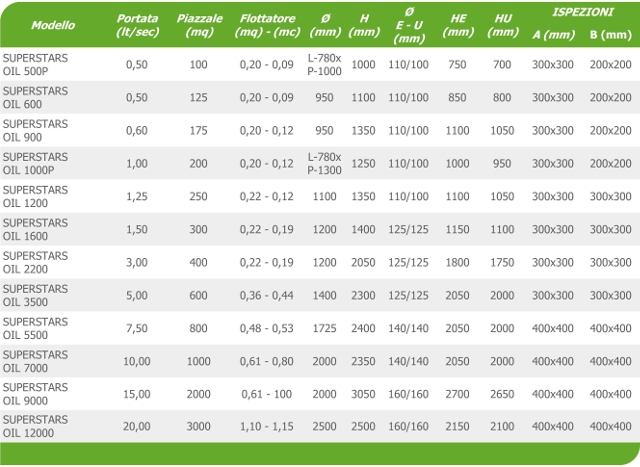Select the SUPERSTARS OIL 9000 model name
The image size is (640, 467).
[x=35, y=394]
